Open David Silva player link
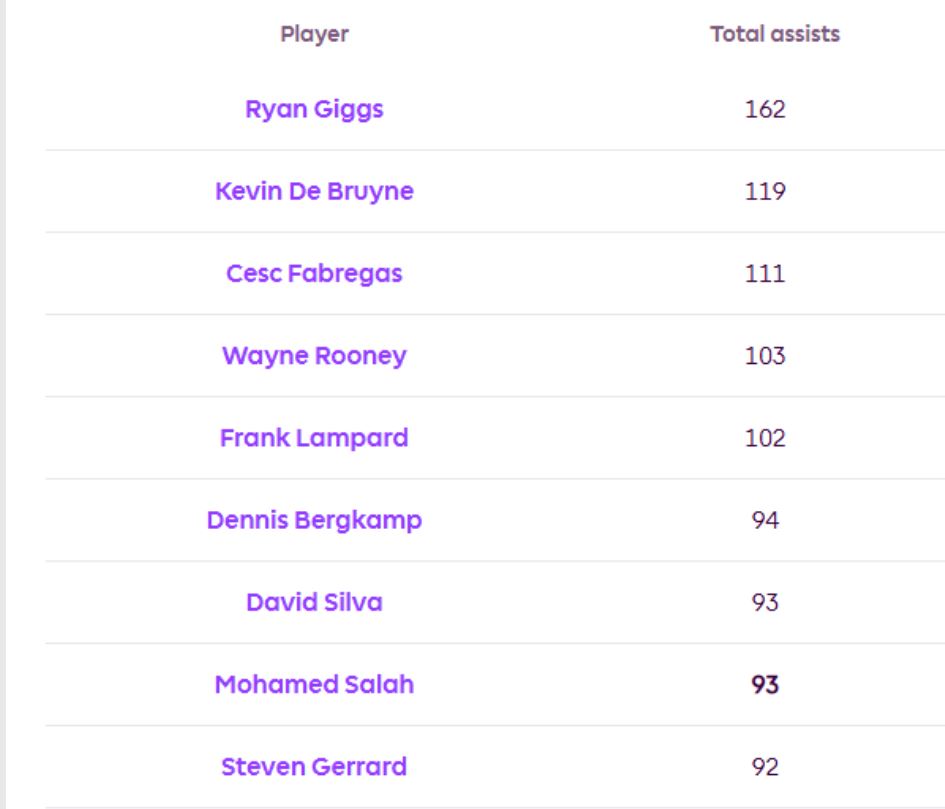 314,602
